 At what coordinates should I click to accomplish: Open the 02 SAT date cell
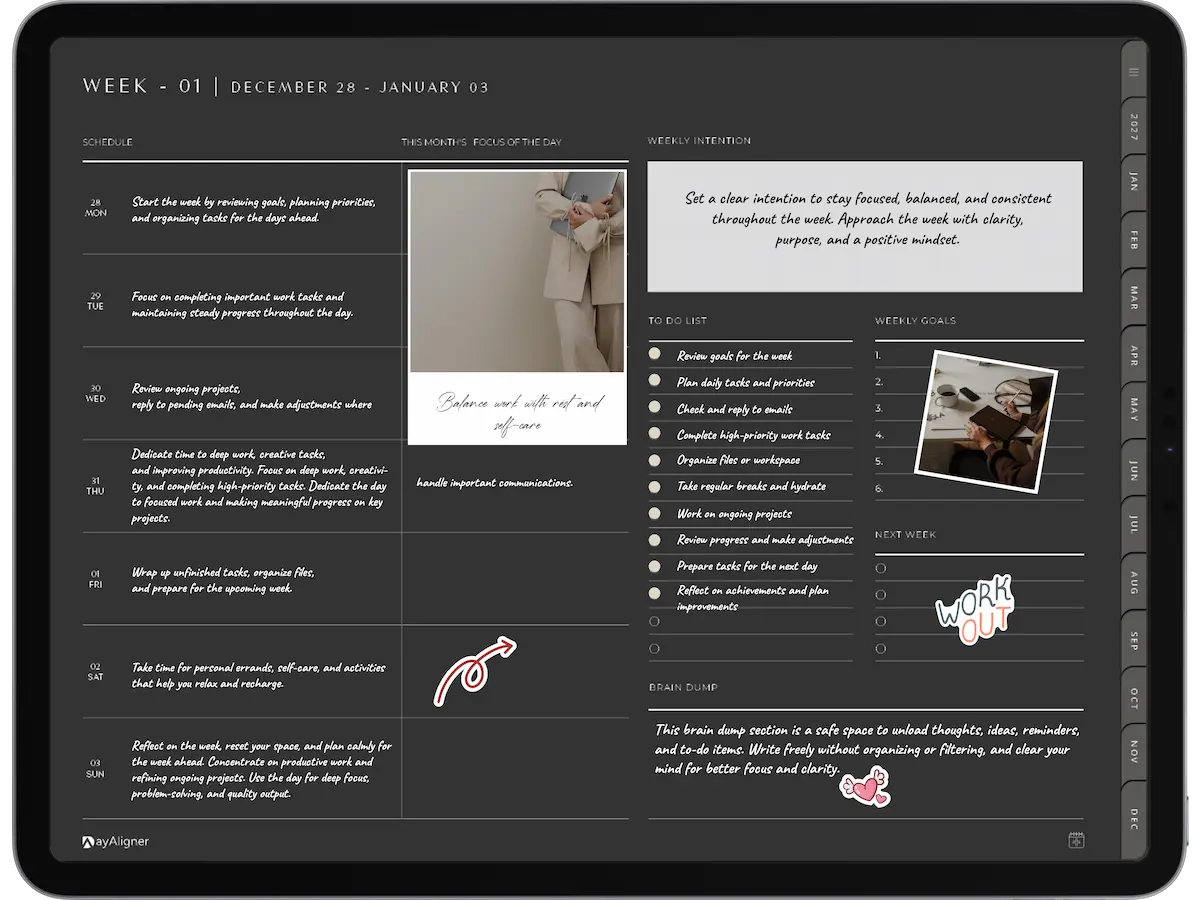click(96, 672)
